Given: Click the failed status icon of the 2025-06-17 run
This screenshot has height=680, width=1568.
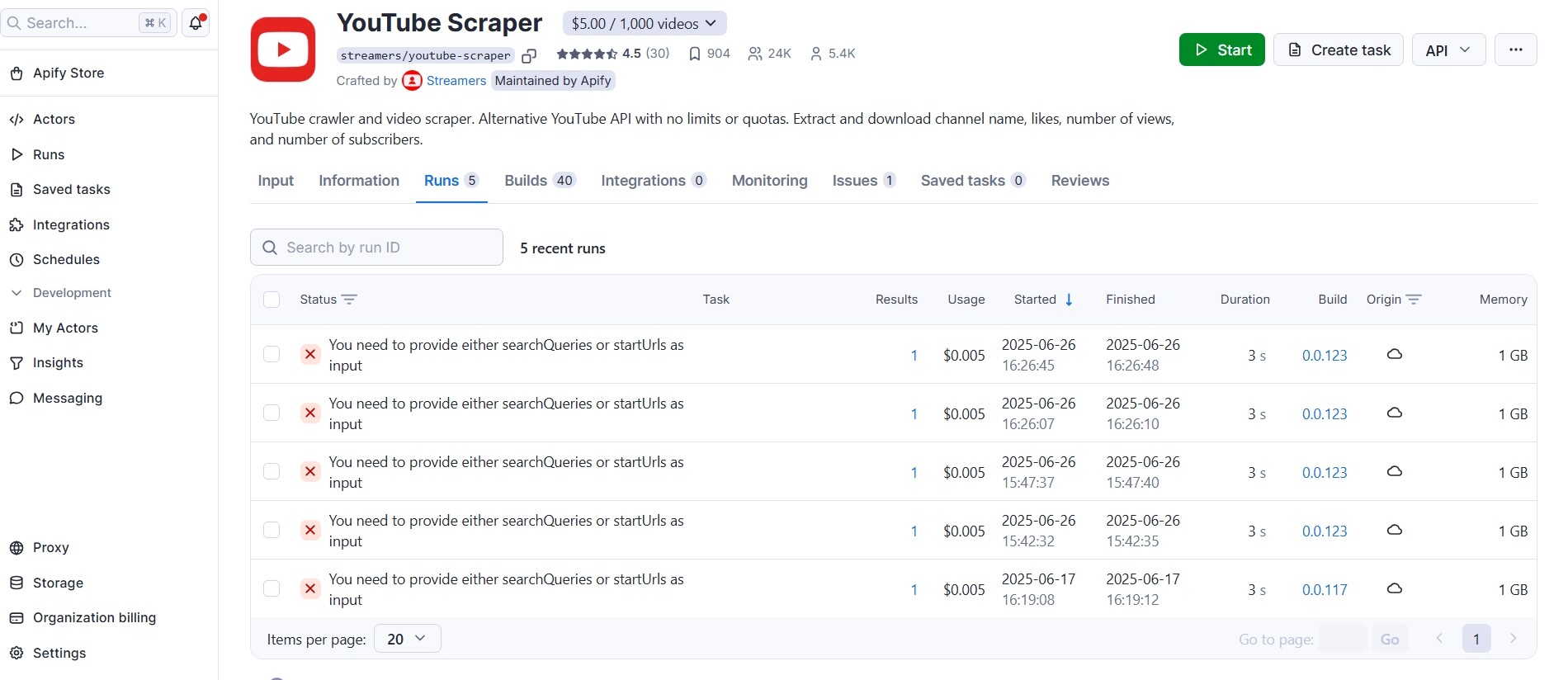Looking at the screenshot, I should point(310,588).
